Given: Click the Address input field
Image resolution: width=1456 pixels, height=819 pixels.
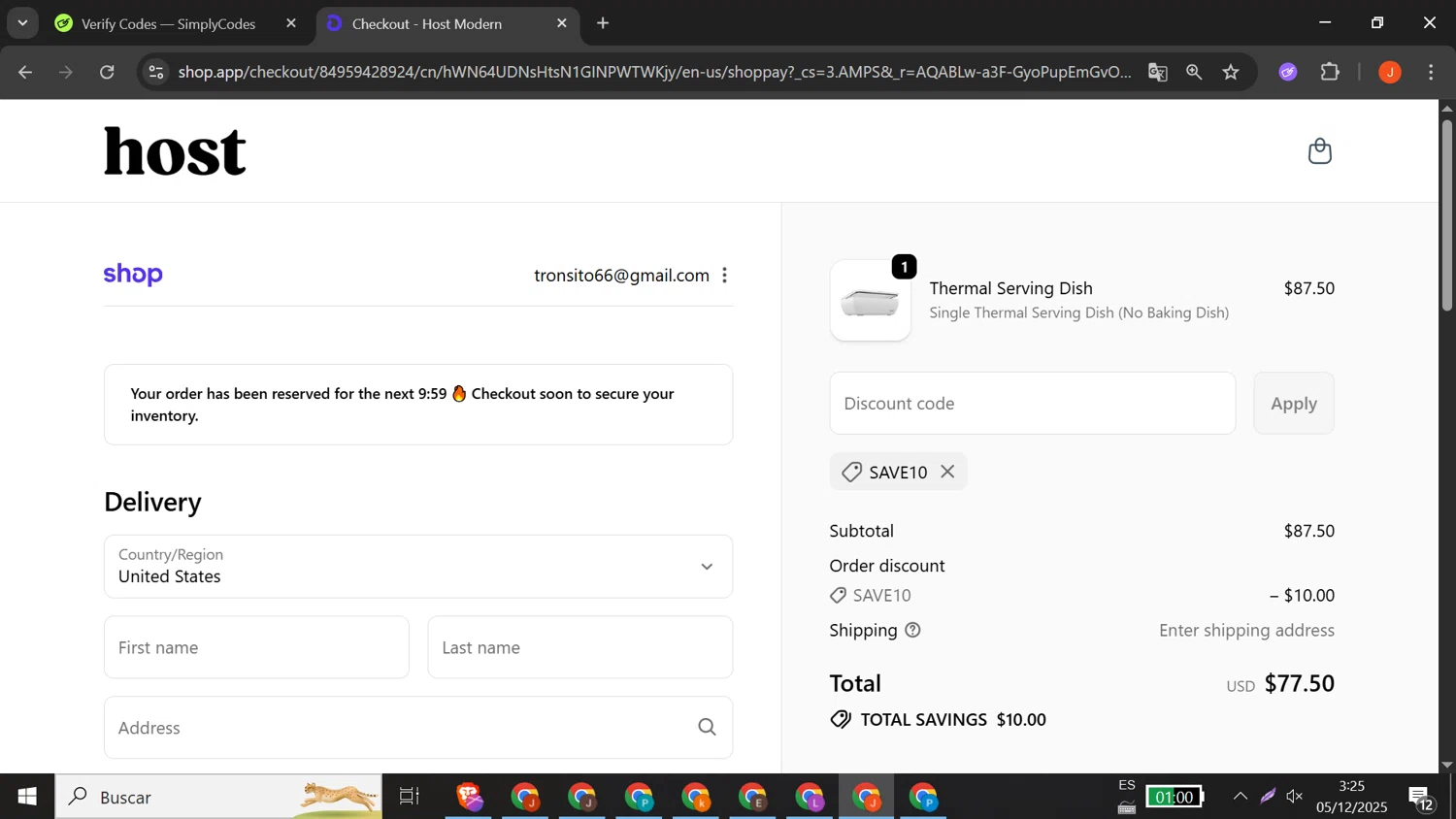Looking at the screenshot, I should tap(418, 728).
